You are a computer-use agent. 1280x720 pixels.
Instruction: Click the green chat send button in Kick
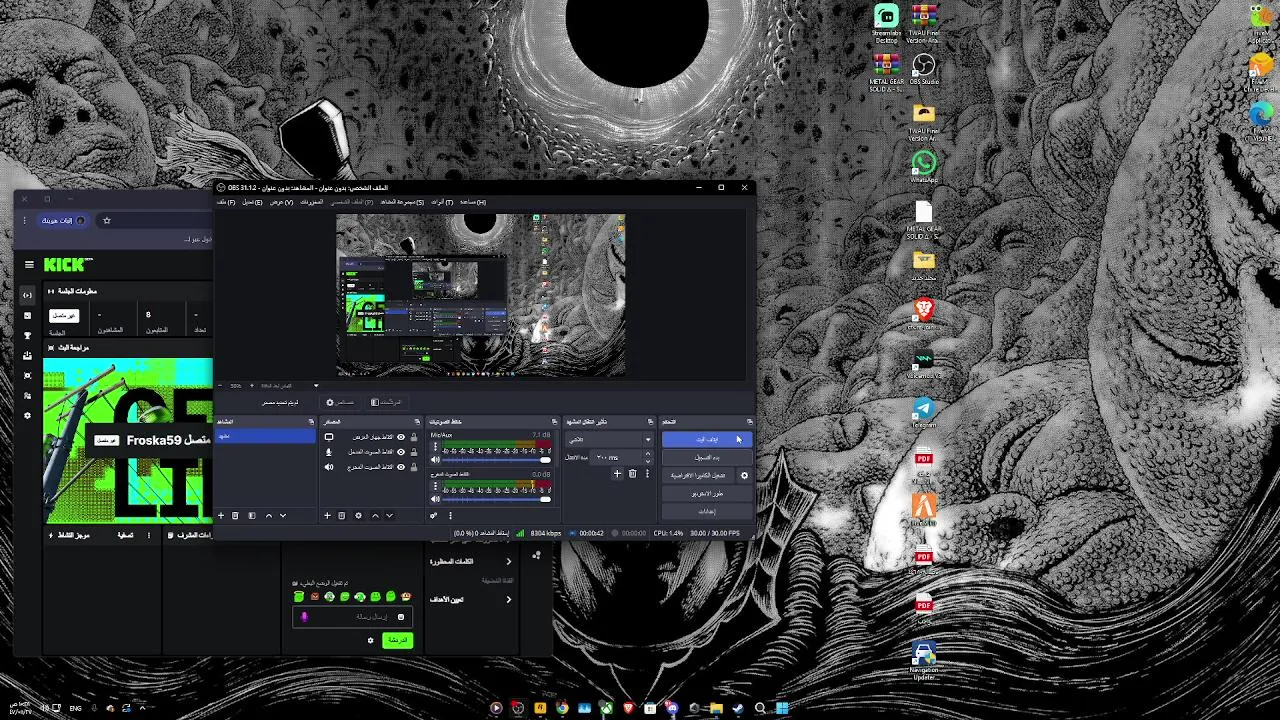click(397, 640)
